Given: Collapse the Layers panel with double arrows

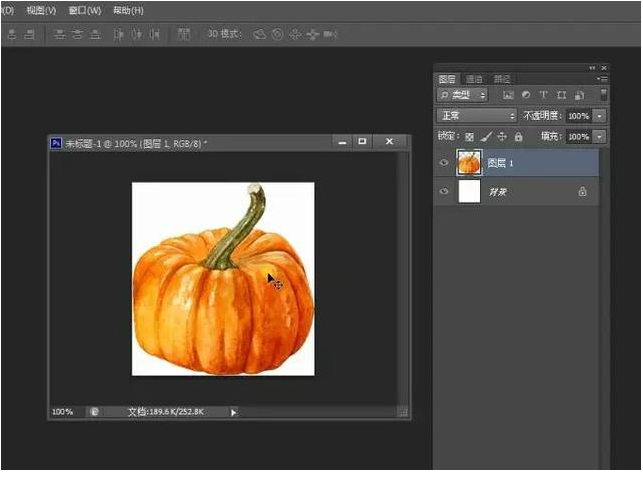Looking at the screenshot, I should coord(592,68).
